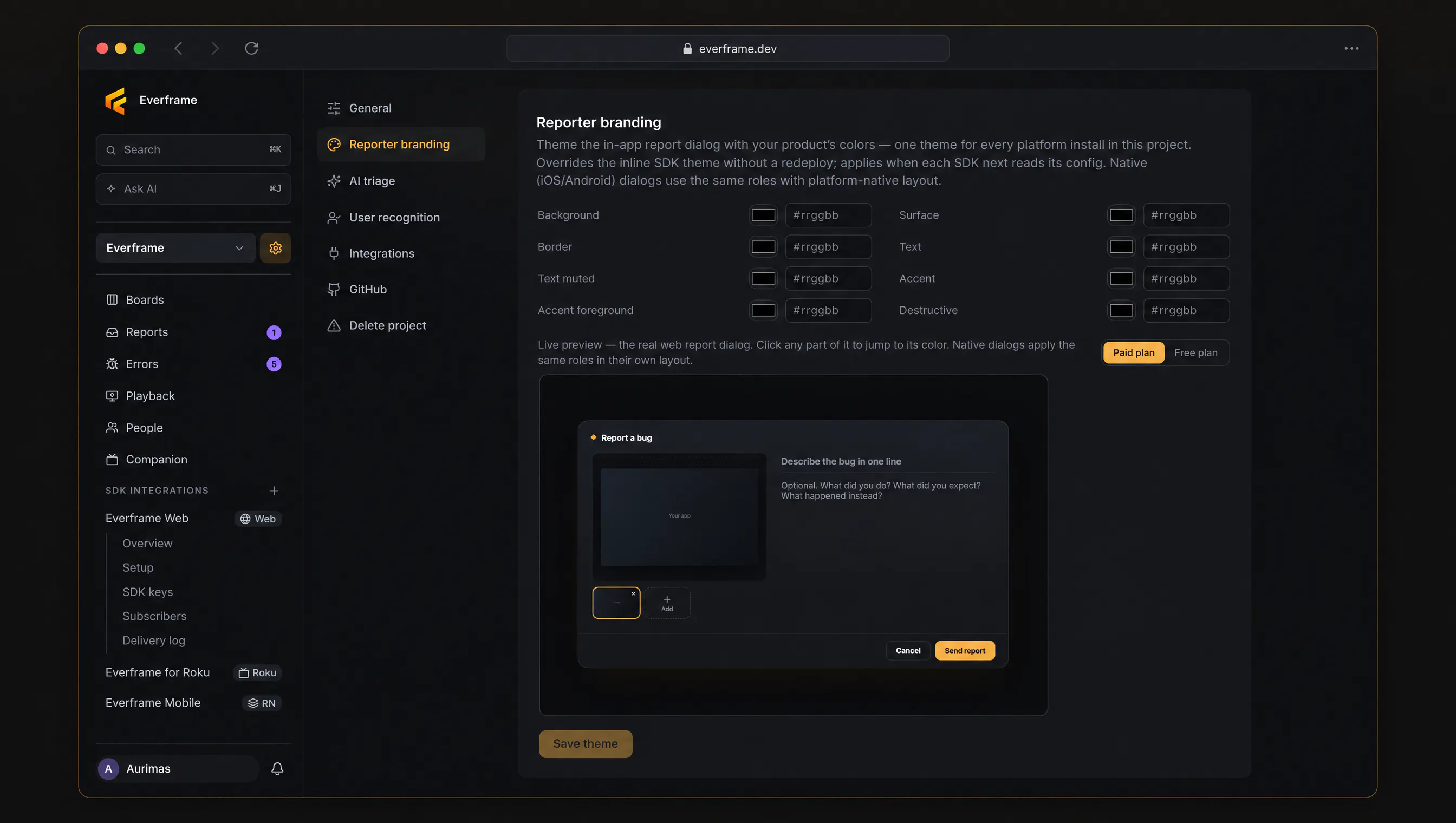
Task: Go back with the browser back arrow
Action: (179, 48)
